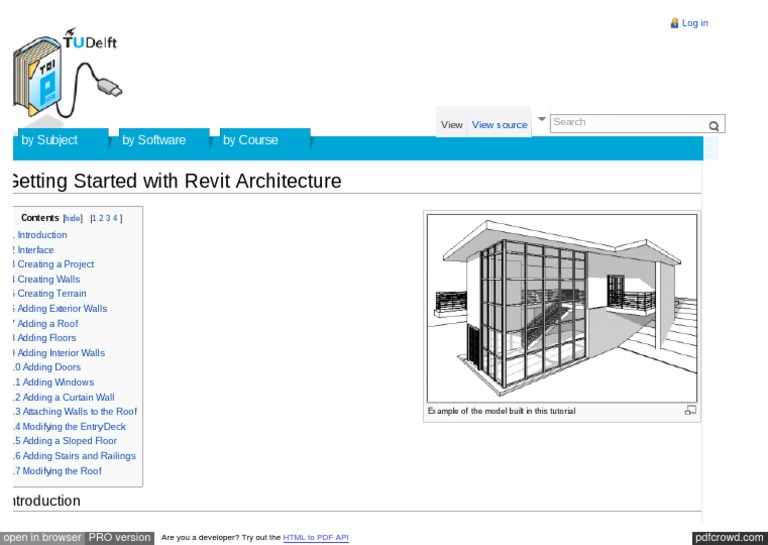Go to contents page 4 link
768x545 pixels.
tap(115, 218)
